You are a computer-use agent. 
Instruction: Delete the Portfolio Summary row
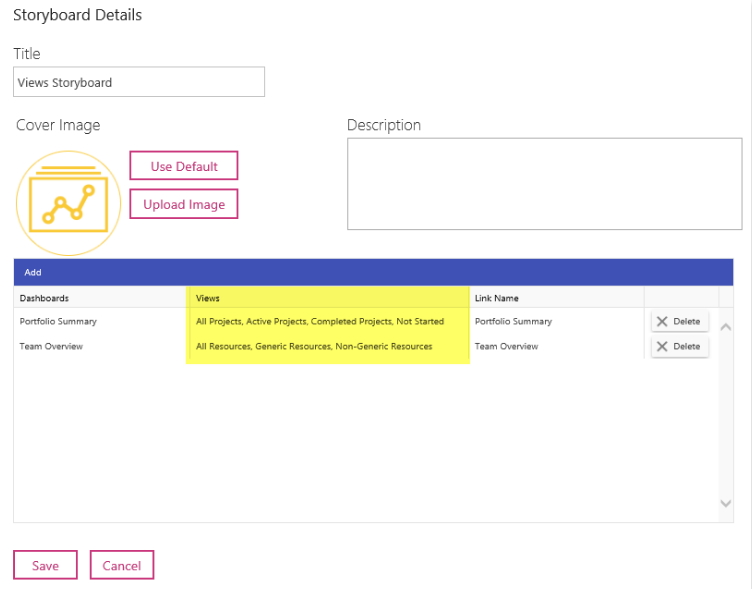click(680, 321)
